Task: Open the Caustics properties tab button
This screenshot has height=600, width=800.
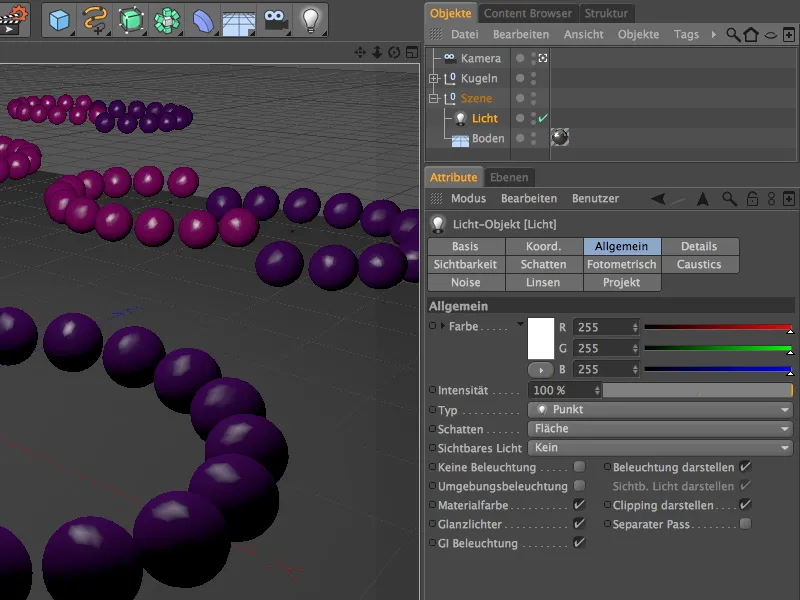Action: point(699,264)
